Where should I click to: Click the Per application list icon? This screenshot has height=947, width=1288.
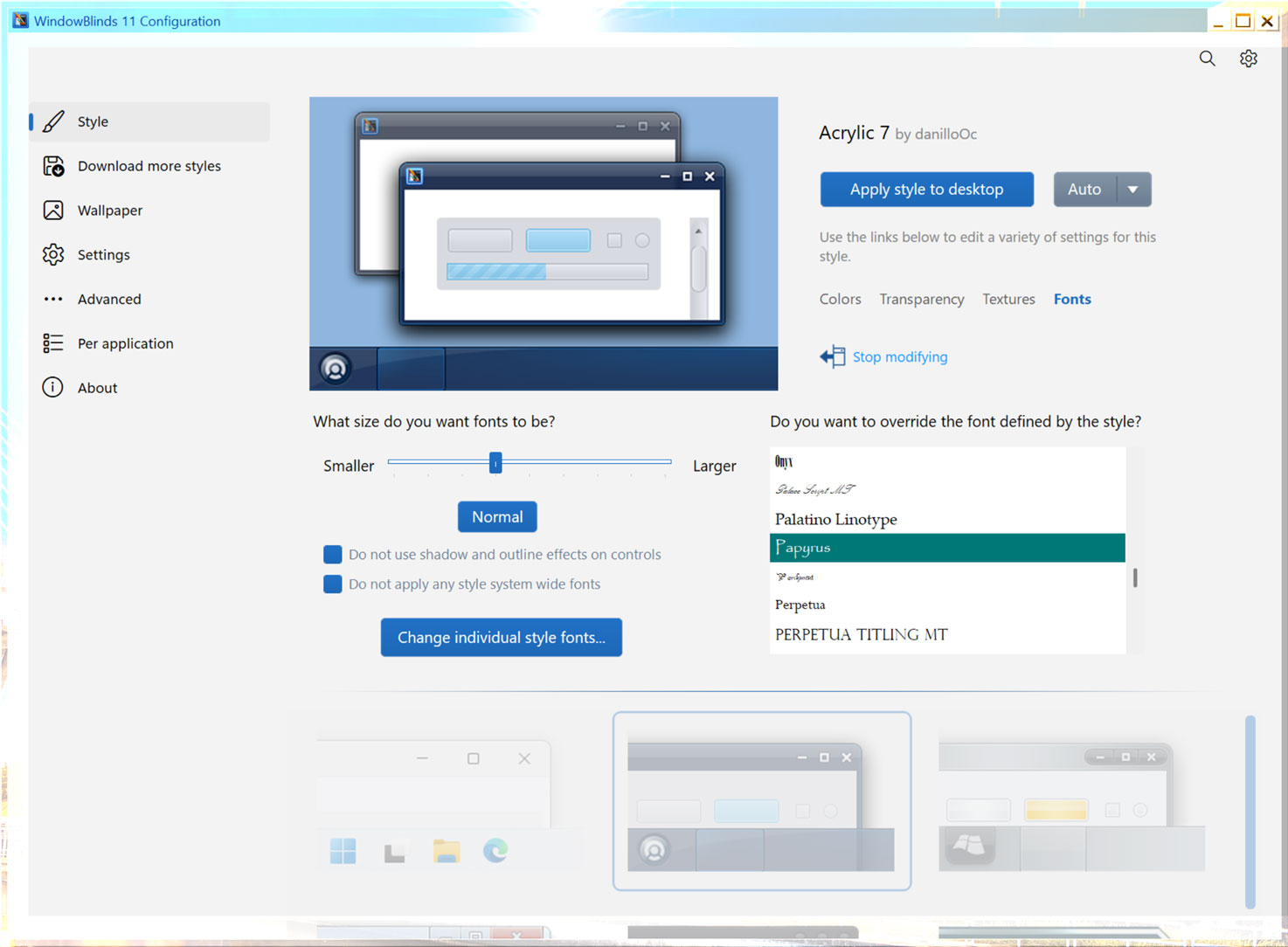click(x=53, y=343)
